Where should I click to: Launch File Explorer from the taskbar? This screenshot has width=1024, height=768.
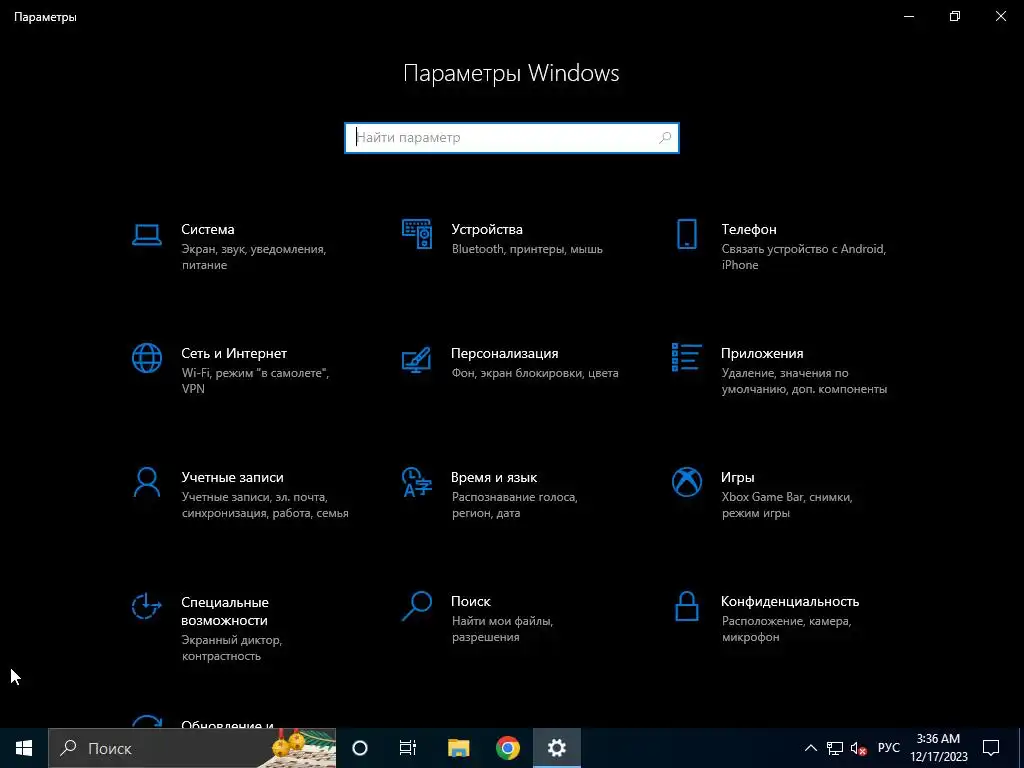(458, 748)
